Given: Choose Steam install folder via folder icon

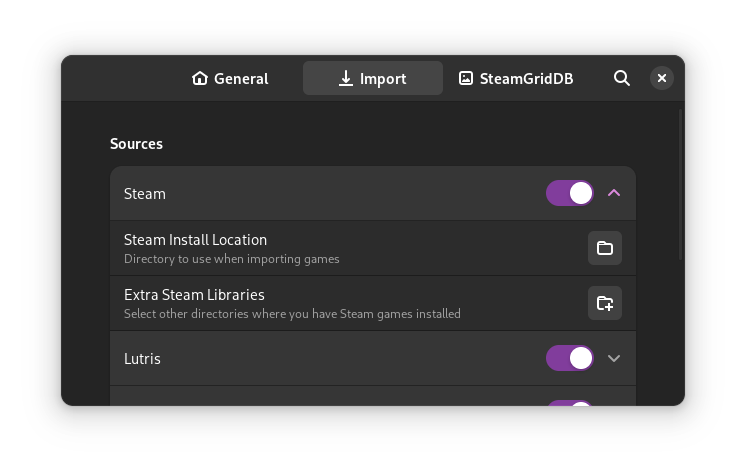Looking at the screenshot, I should point(605,248).
